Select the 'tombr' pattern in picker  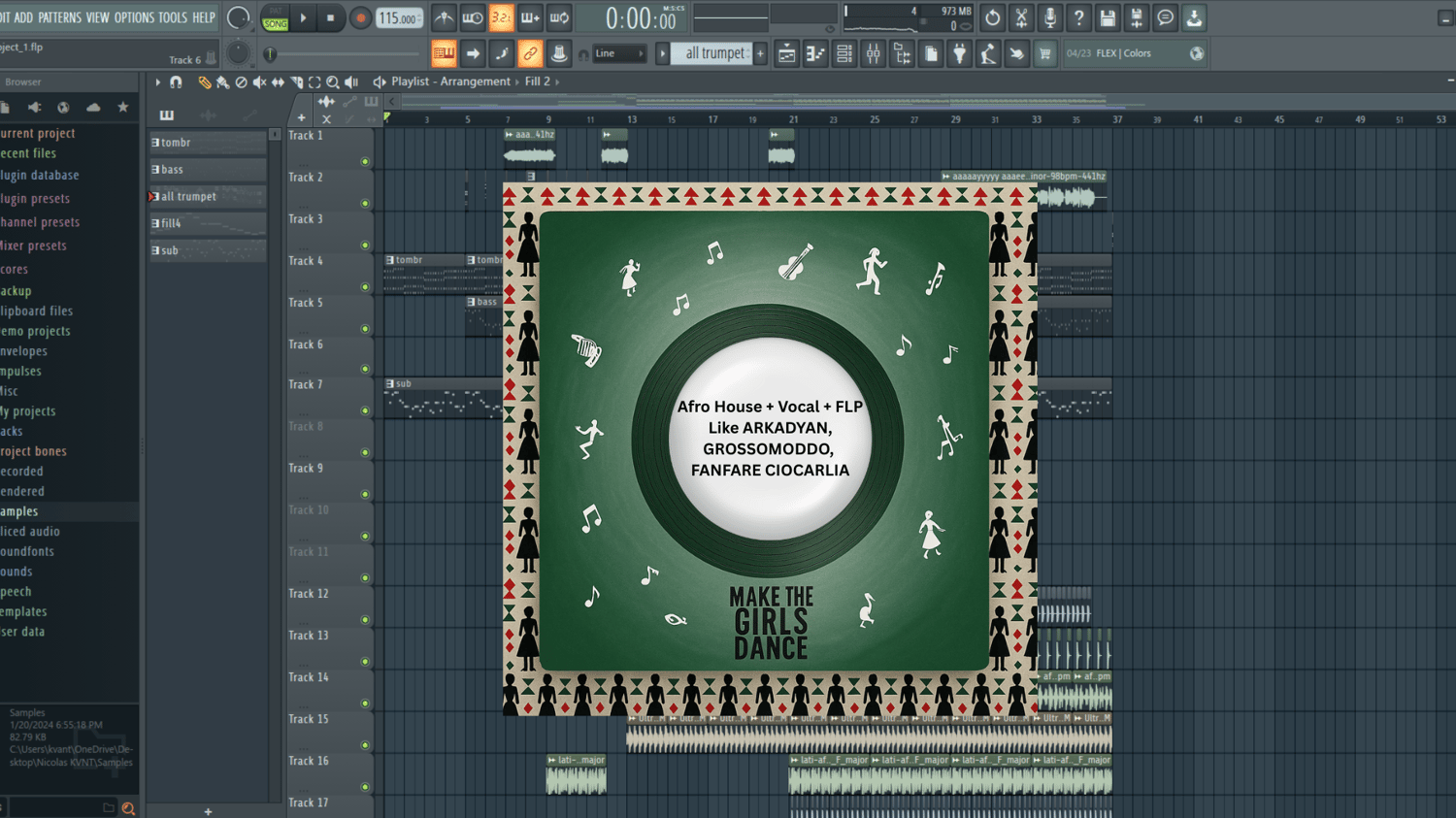coord(208,143)
